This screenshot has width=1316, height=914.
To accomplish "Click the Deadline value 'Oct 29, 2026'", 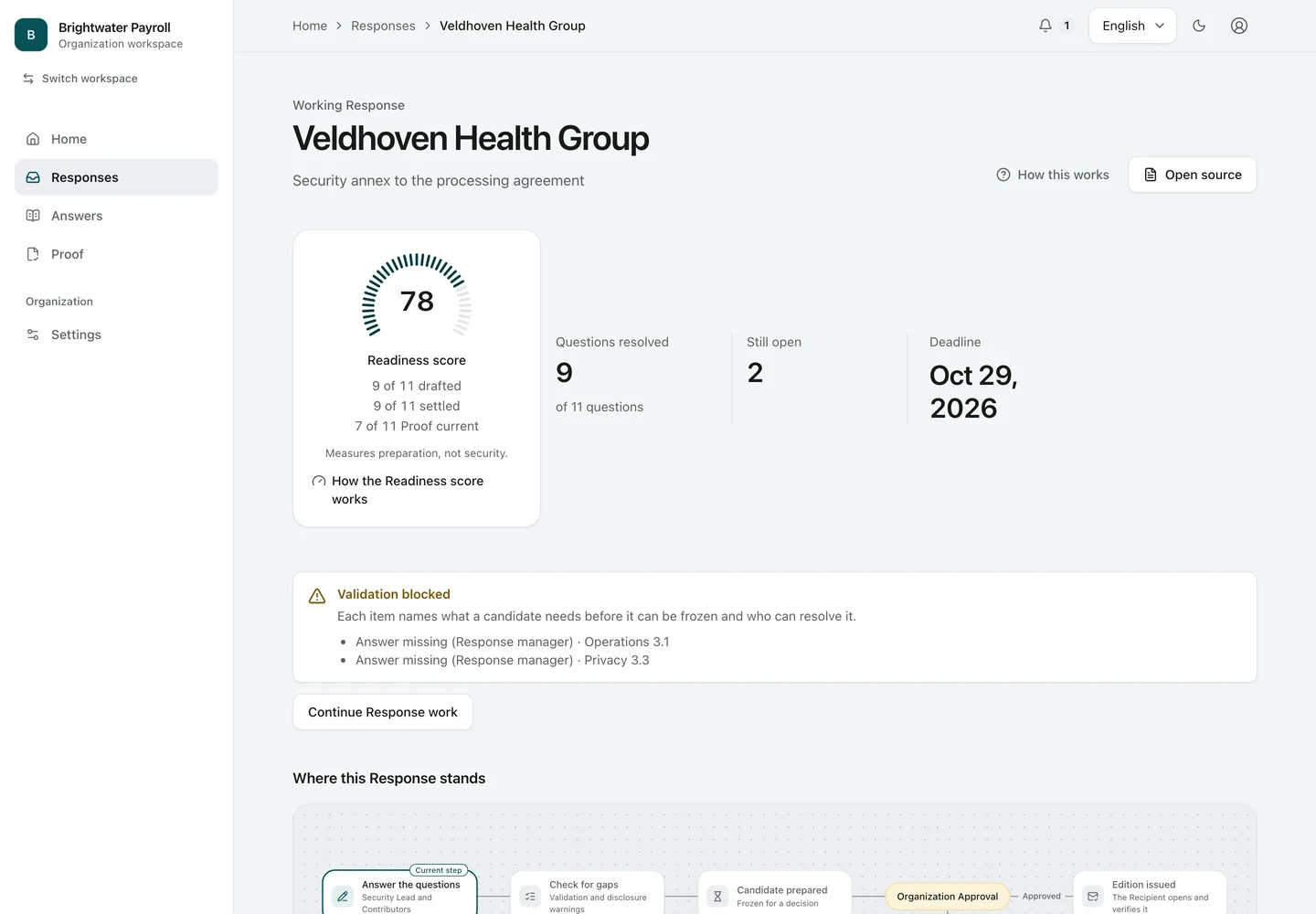I will (973, 391).
